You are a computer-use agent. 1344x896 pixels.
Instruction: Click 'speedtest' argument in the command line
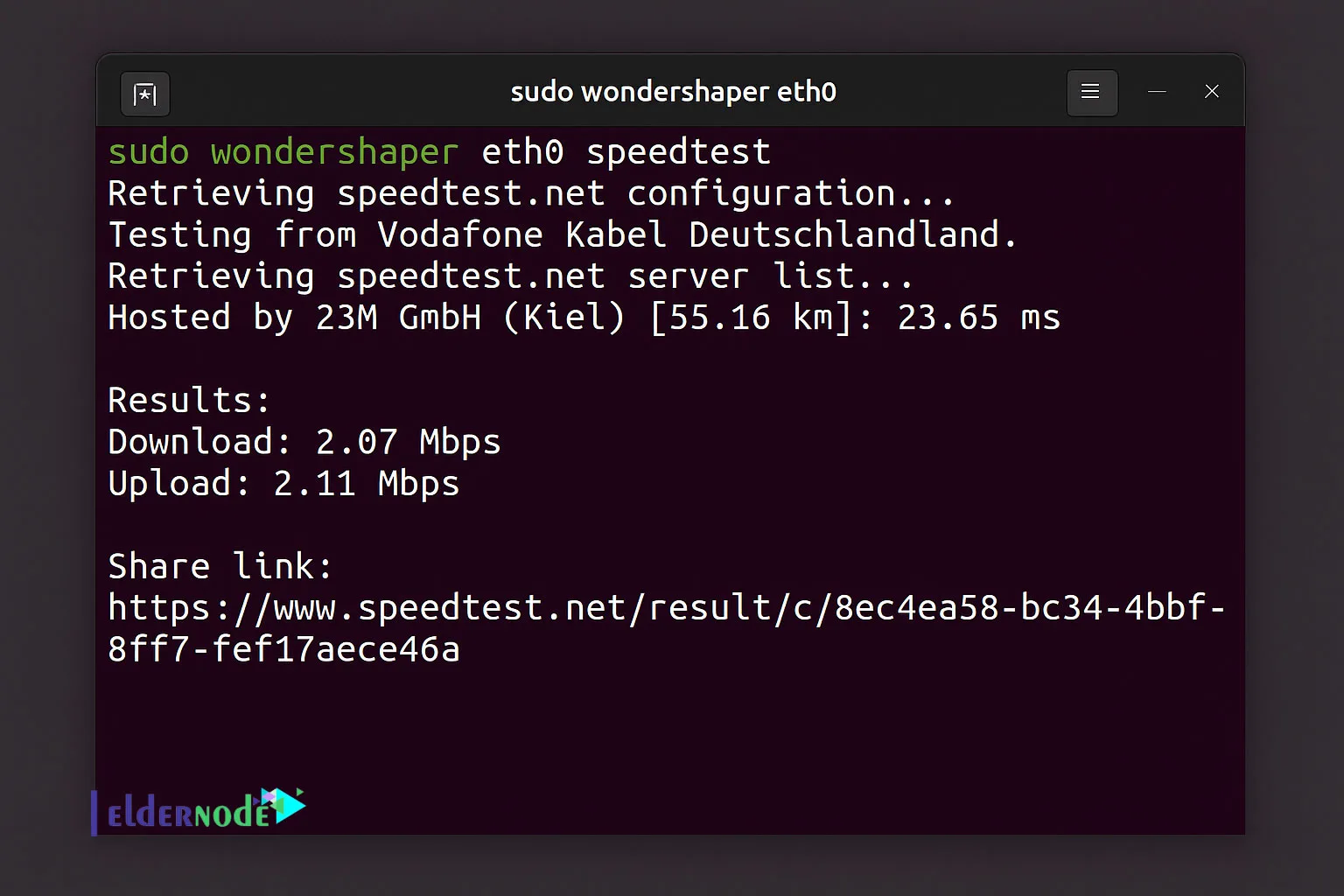678,152
